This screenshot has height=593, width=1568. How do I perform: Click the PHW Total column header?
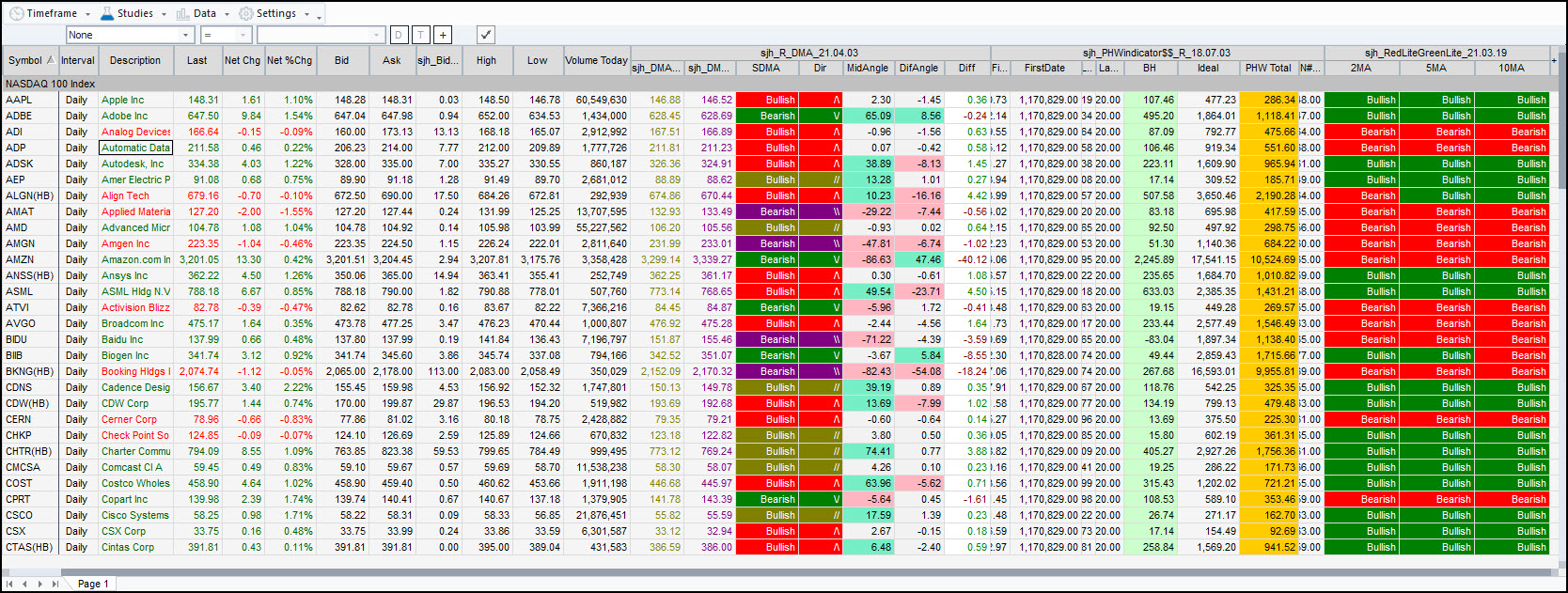tap(1268, 68)
